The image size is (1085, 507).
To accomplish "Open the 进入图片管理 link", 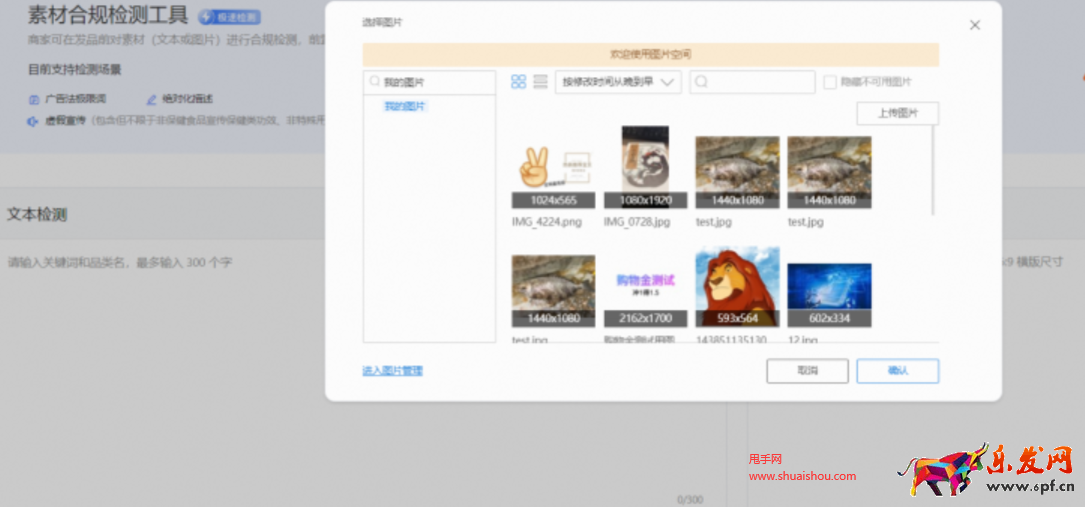I will (392, 371).
